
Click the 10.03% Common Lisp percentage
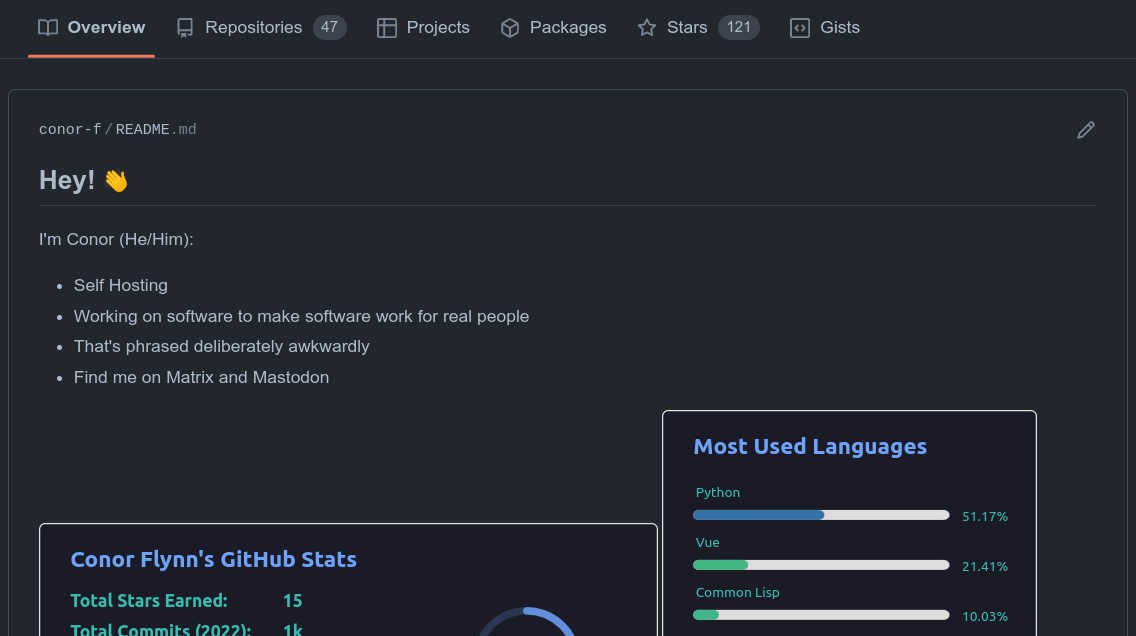pyautogui.click(x=985, y=616)
